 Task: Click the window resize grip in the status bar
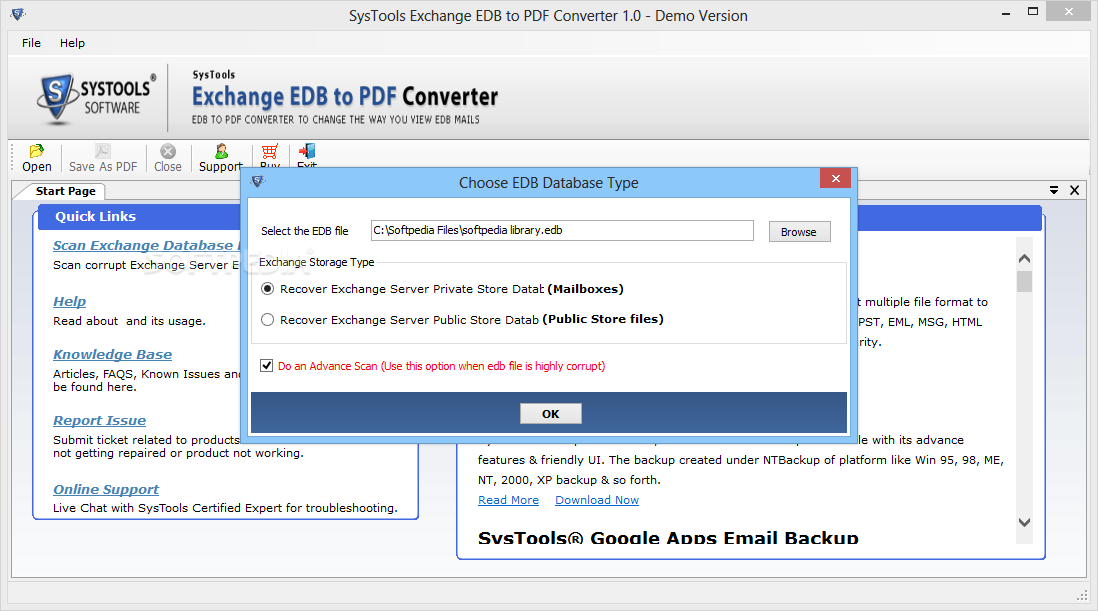1082,596
